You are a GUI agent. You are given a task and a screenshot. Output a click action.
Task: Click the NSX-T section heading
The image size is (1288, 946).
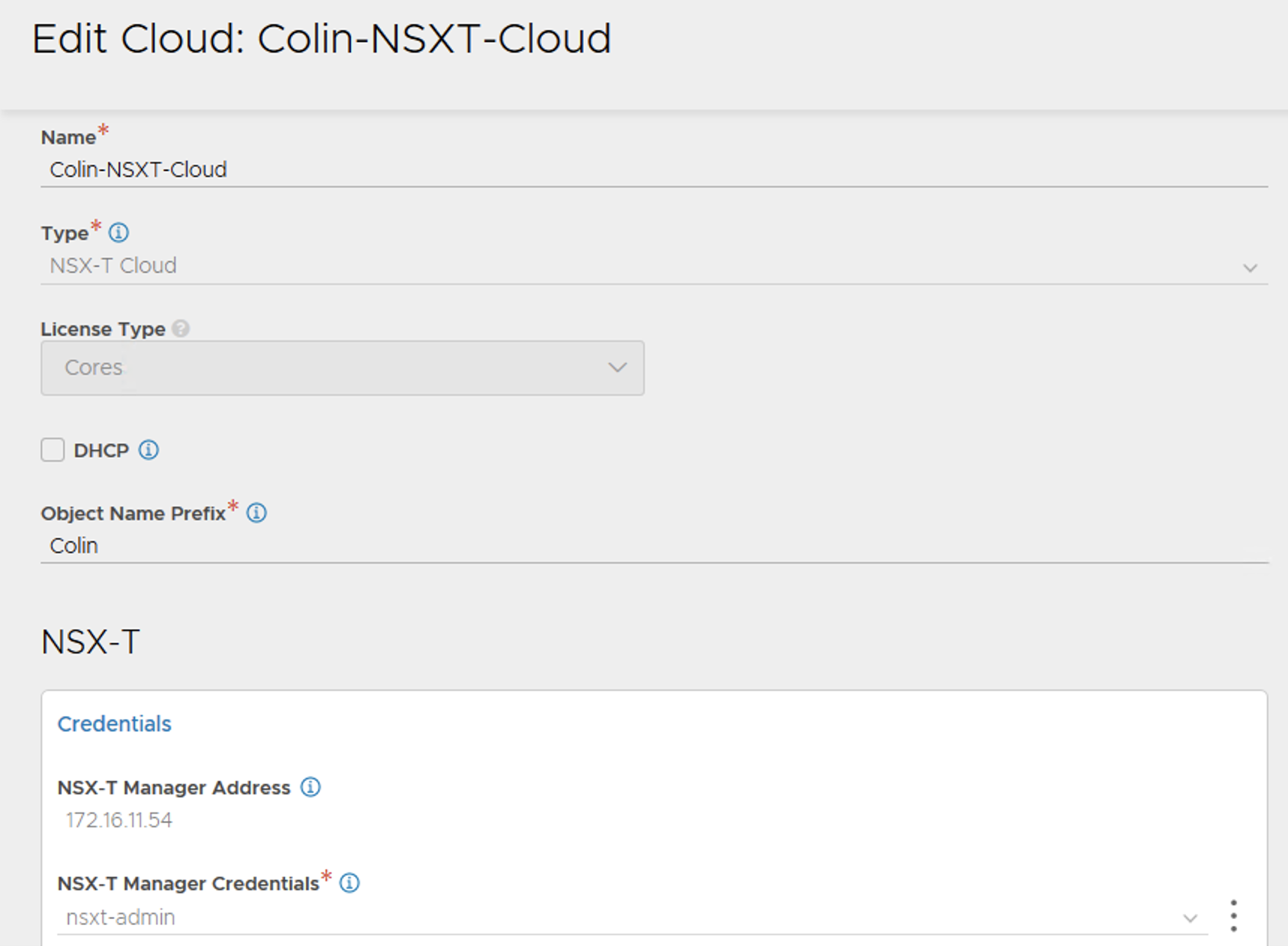(x=91, y=642)
